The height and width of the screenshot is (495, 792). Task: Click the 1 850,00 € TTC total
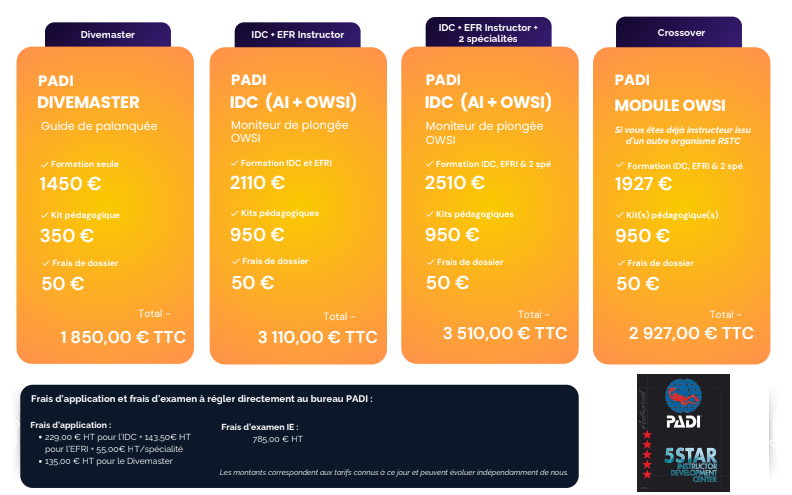point(123,337)
